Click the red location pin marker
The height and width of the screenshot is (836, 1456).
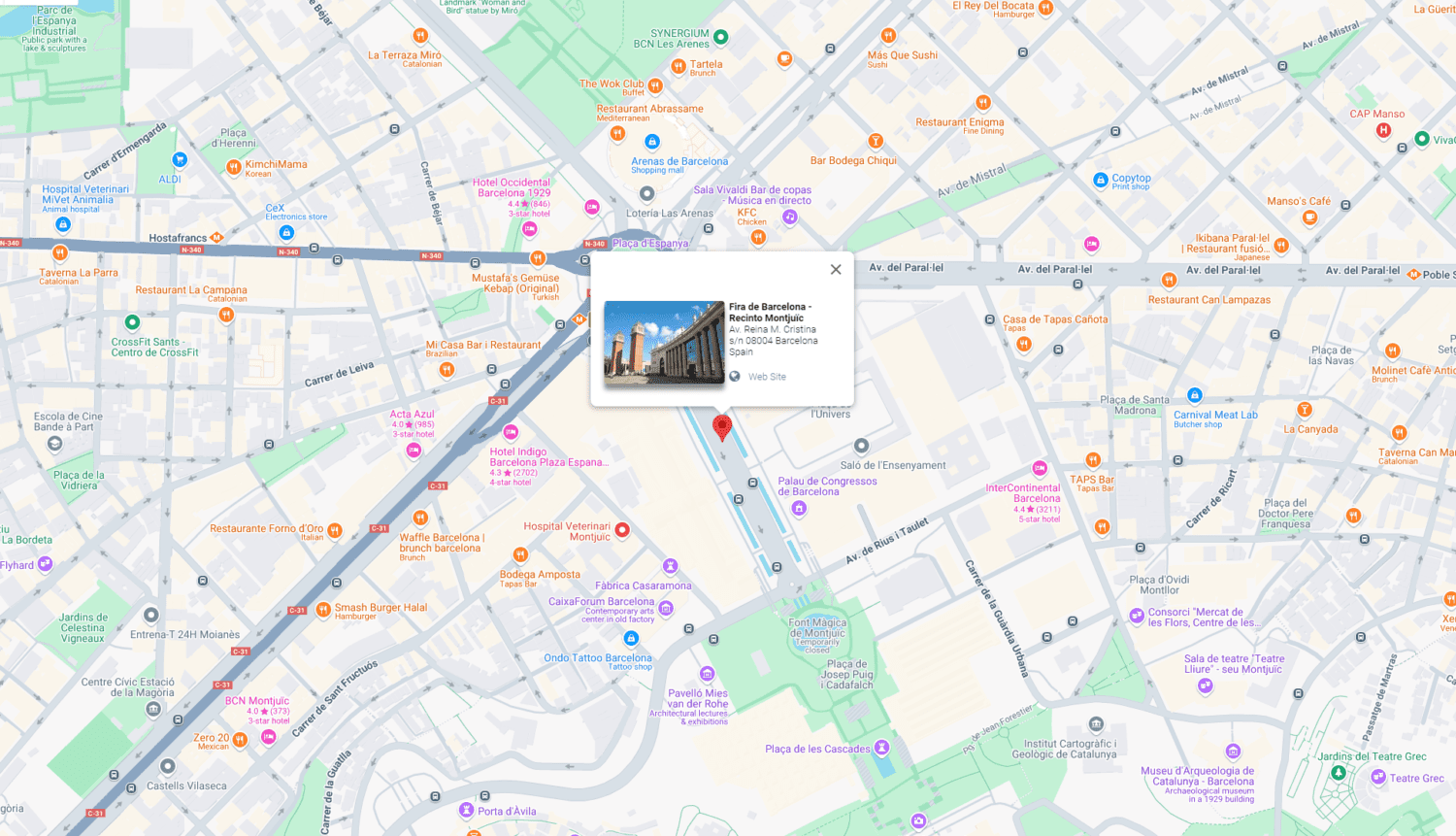722,427
